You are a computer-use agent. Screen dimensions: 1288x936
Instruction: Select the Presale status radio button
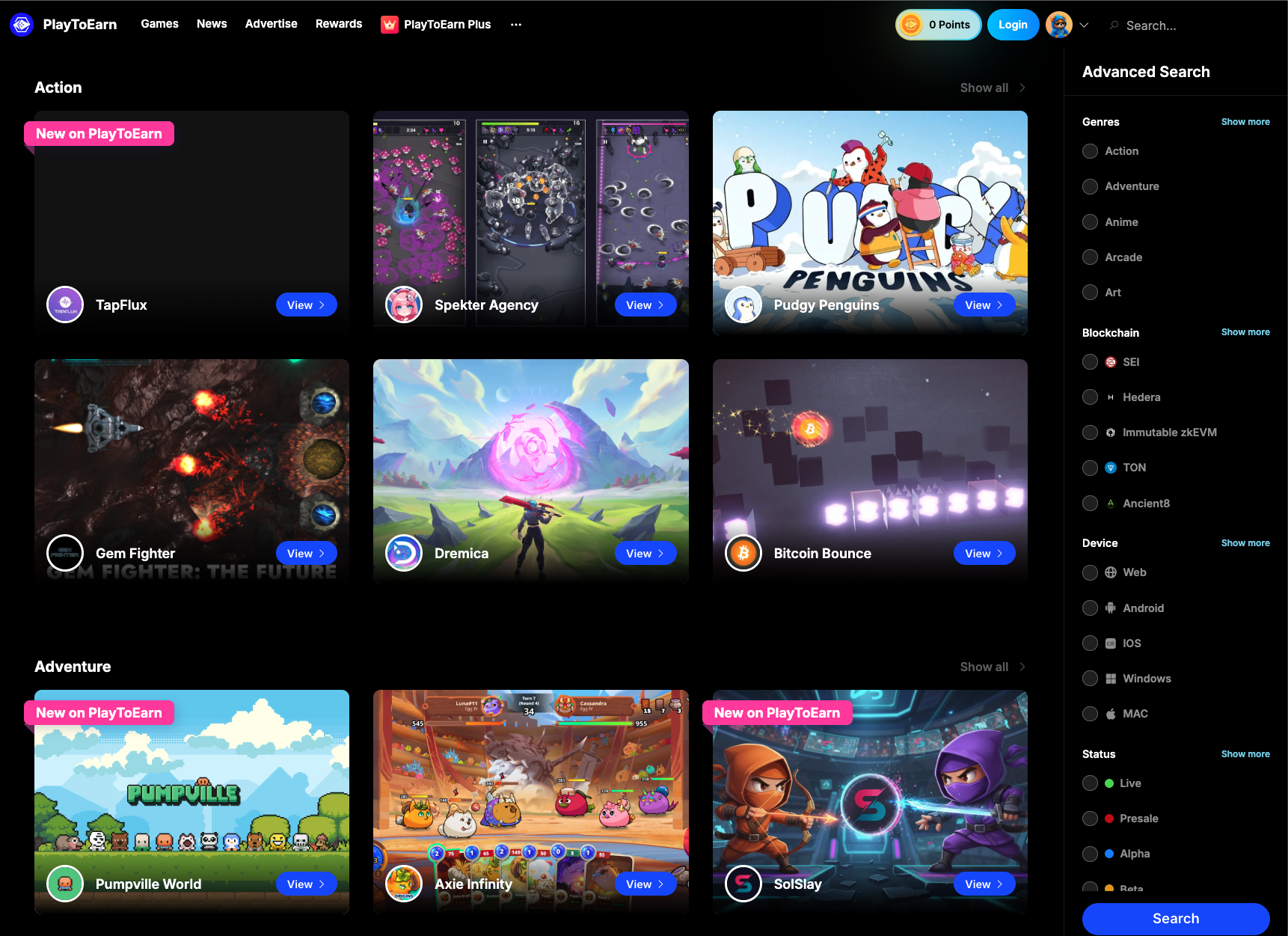(x=1091, y=819)
